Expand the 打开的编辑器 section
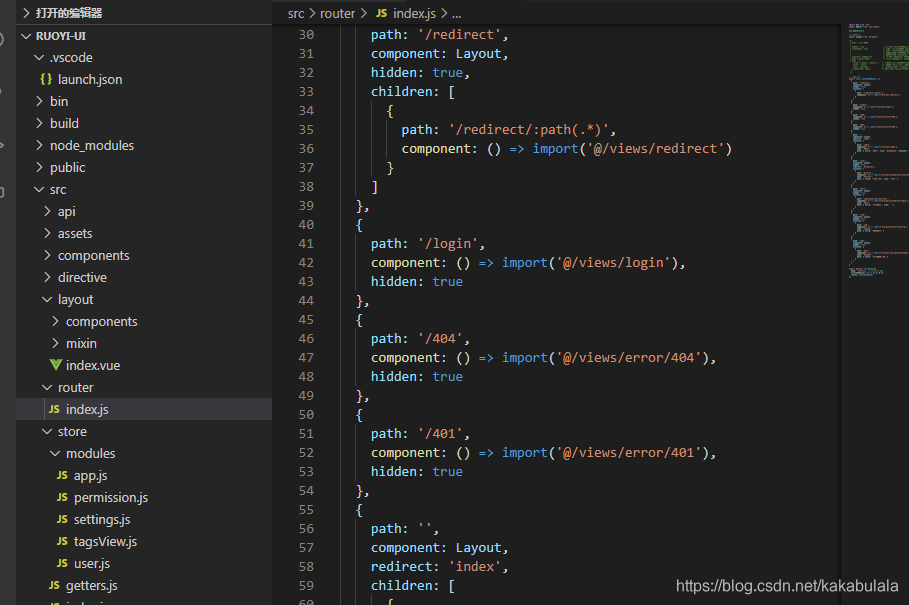 click(26, 13)
